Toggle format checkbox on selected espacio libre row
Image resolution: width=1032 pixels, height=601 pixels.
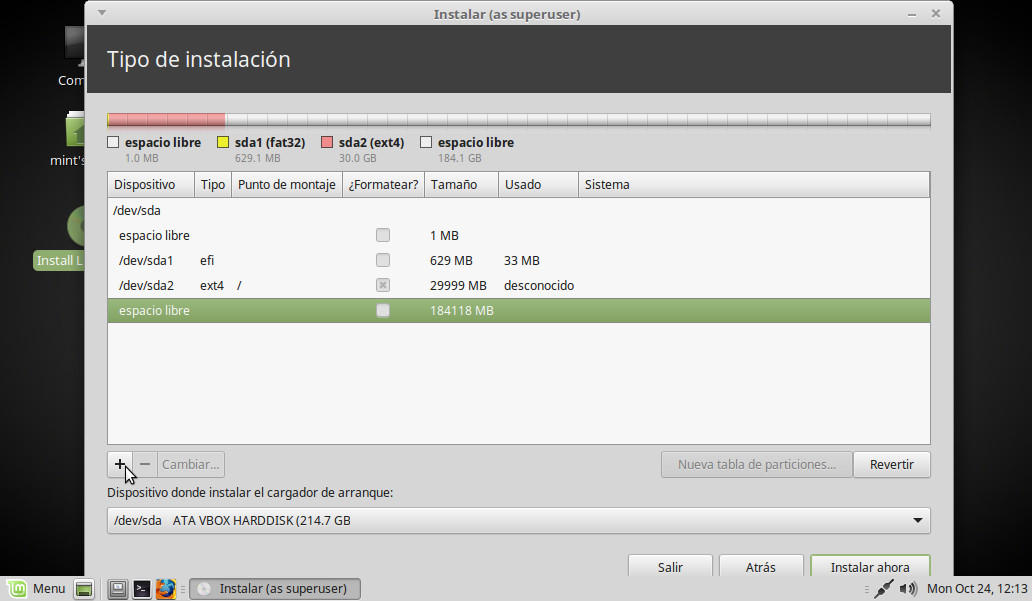pos(383,311)
